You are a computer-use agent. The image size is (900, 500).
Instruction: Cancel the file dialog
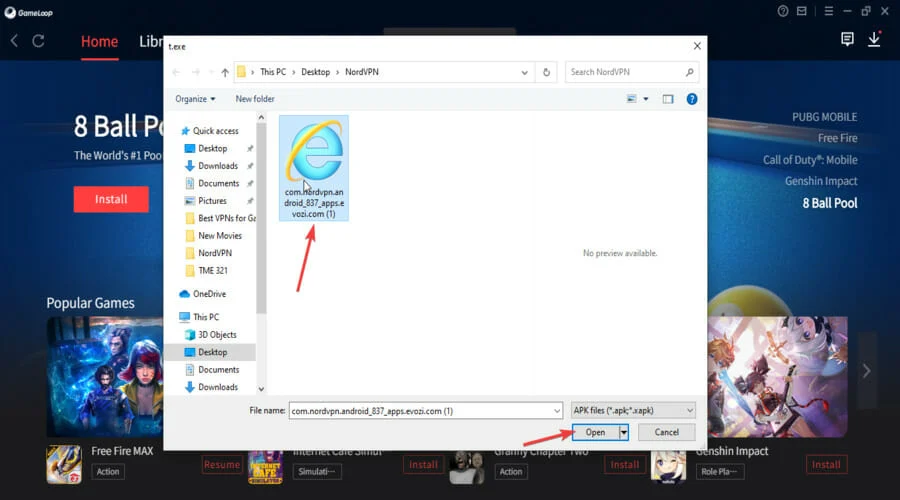(666, 432)
